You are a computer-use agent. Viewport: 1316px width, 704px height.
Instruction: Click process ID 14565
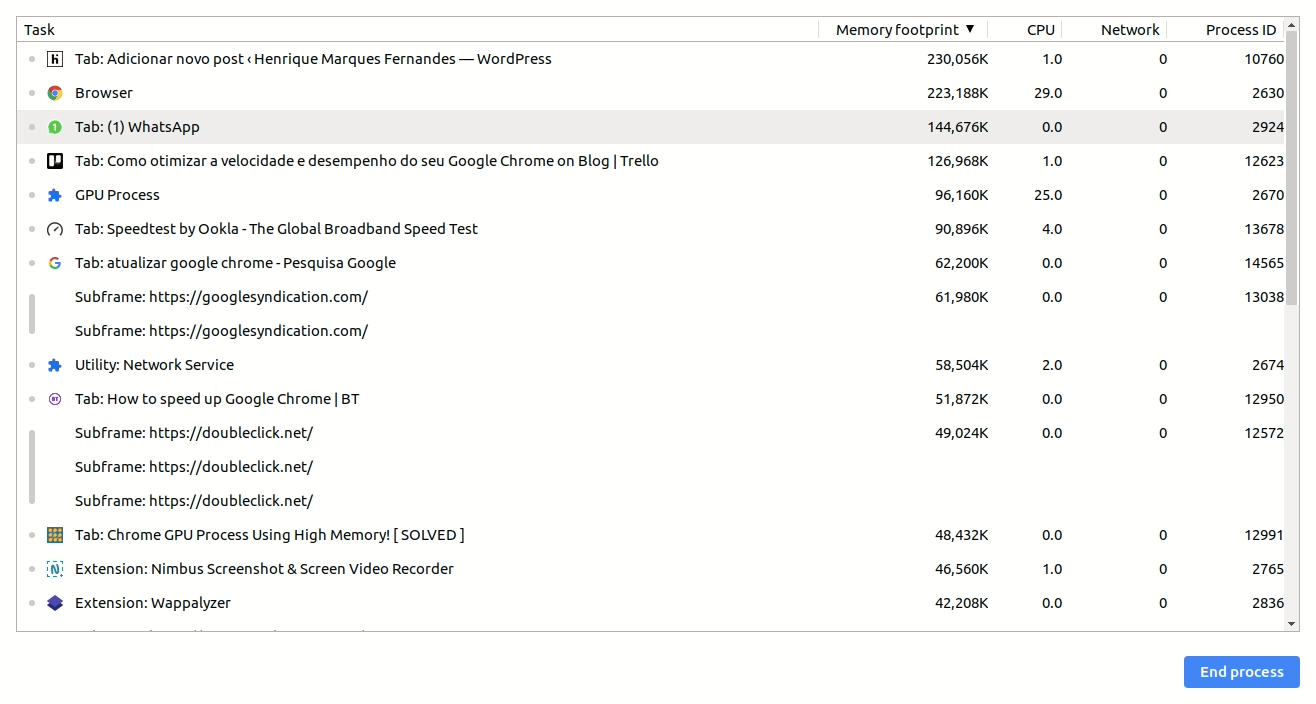point(1264,263)
